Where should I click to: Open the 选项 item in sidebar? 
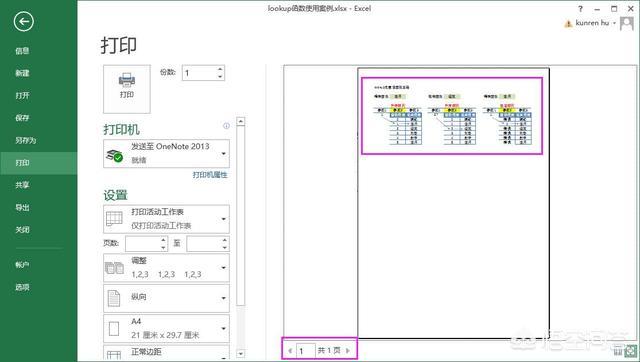[22, 287]
